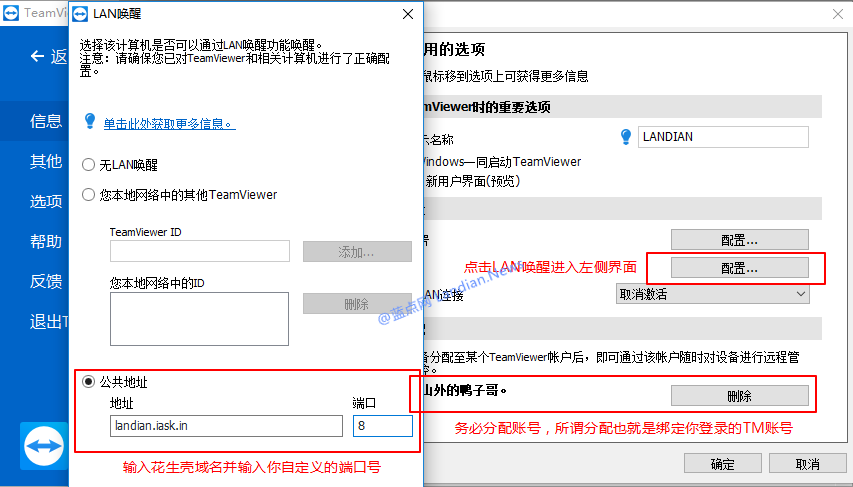Close the LAN唤醒 dialog with the X

tap(406, 15)
